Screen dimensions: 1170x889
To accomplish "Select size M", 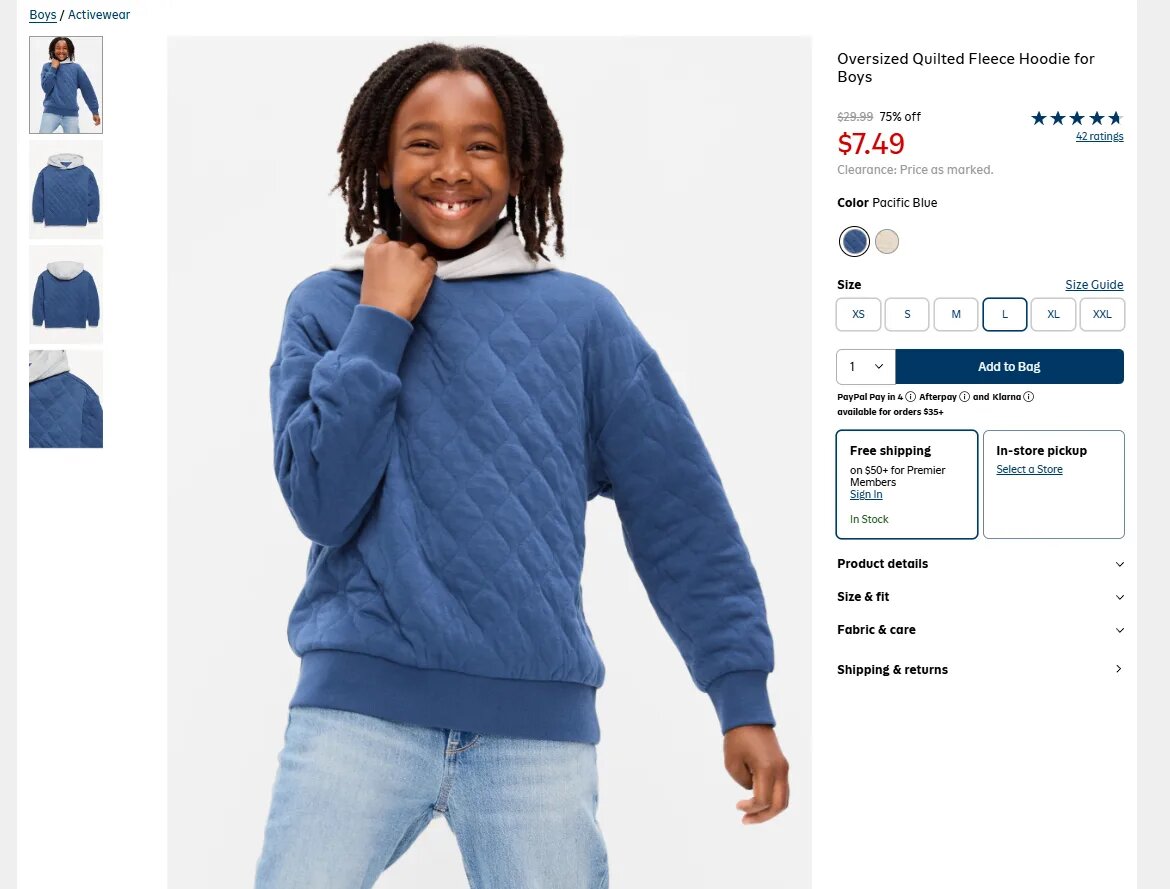I will (x=956, y=314).
